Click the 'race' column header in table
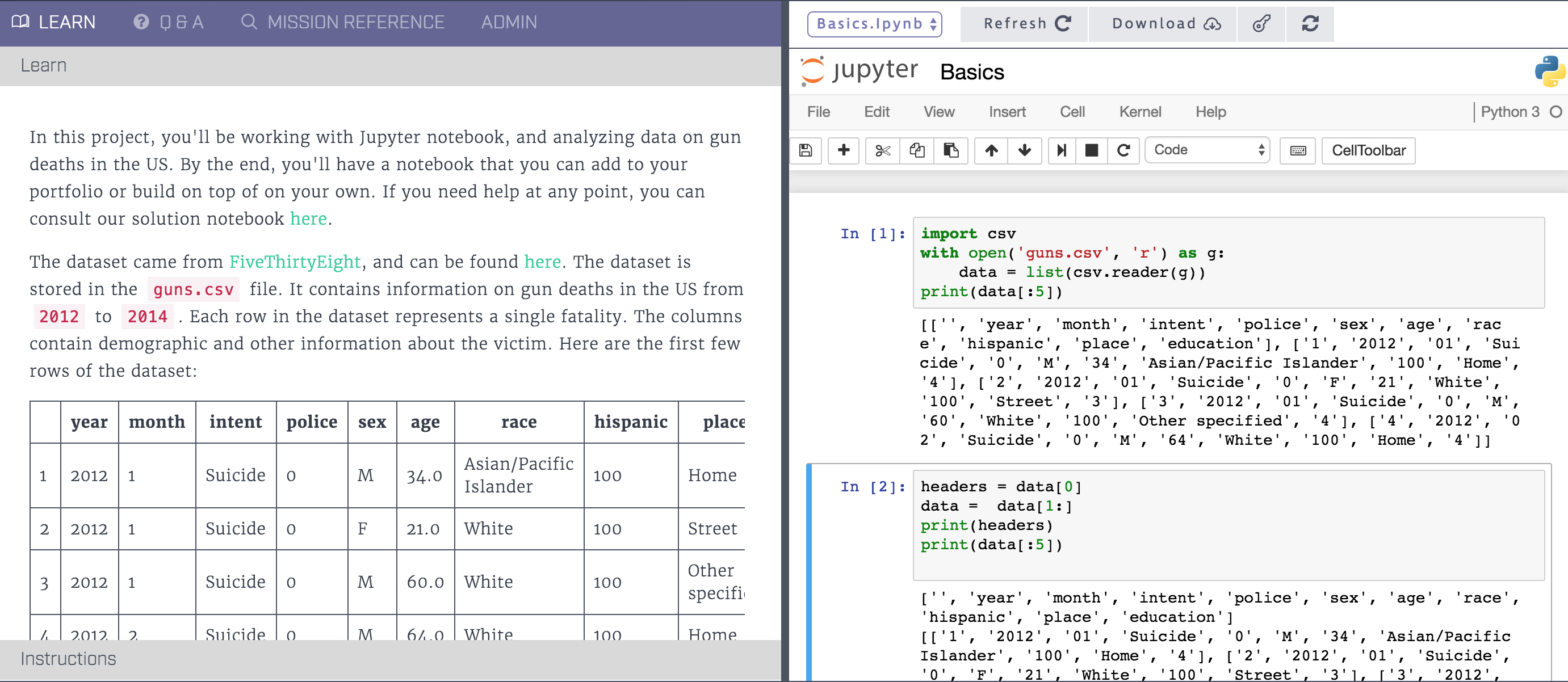The image size is (1568, 682). click(519, 422)
